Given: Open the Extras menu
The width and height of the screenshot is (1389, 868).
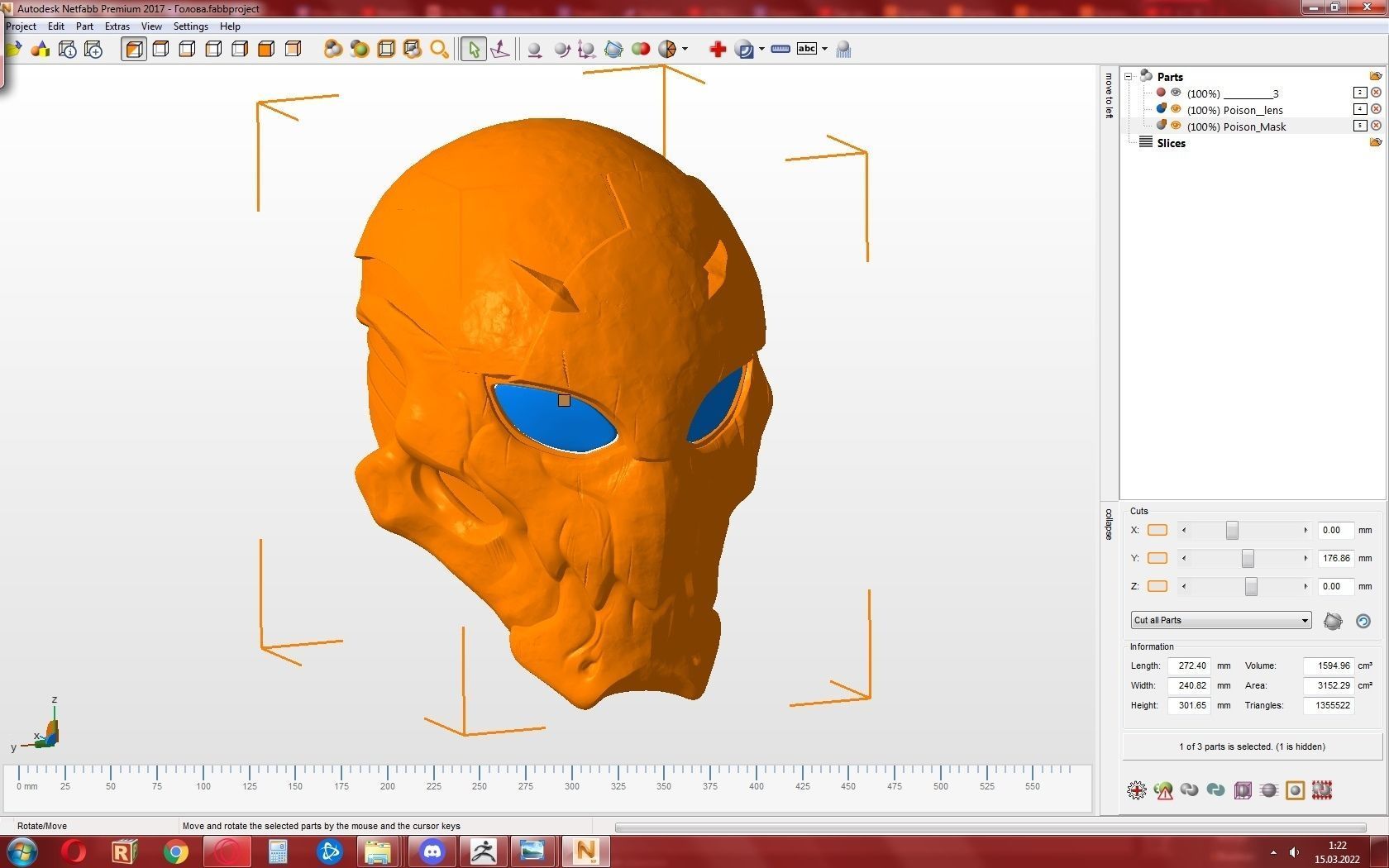Looking at the screenshot, I should (117, 26).
